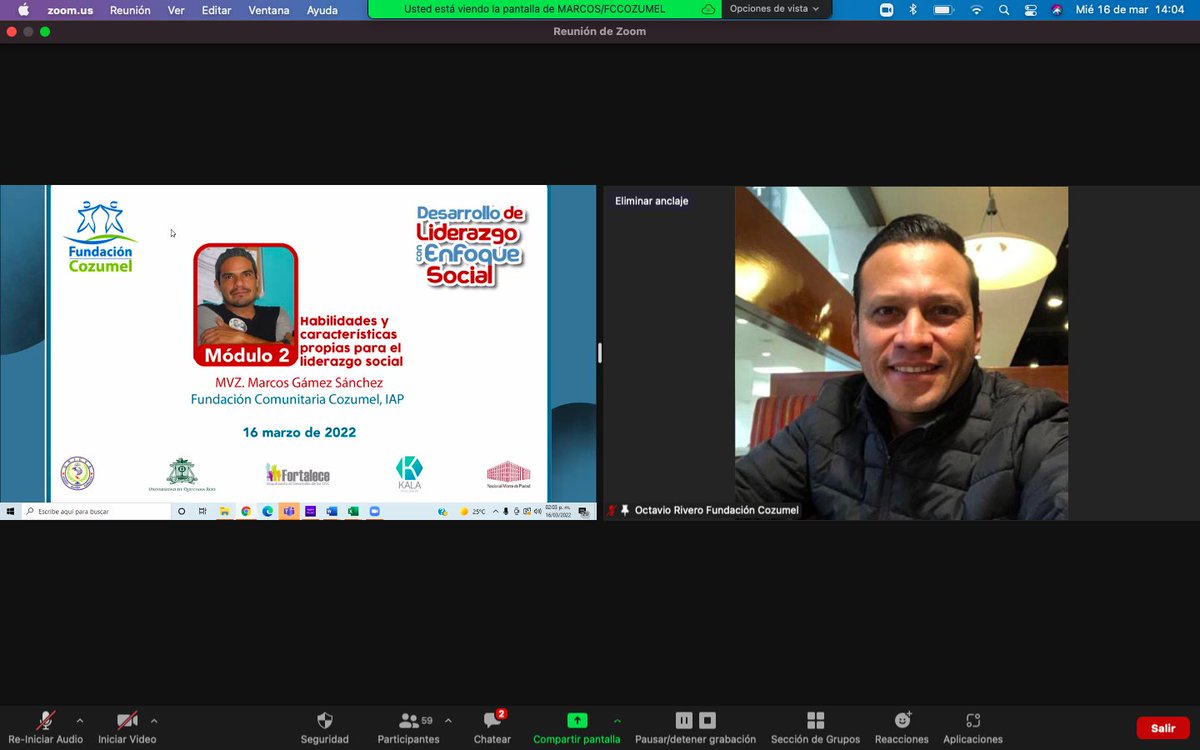Open the battery status menu

tap(943, 10)
